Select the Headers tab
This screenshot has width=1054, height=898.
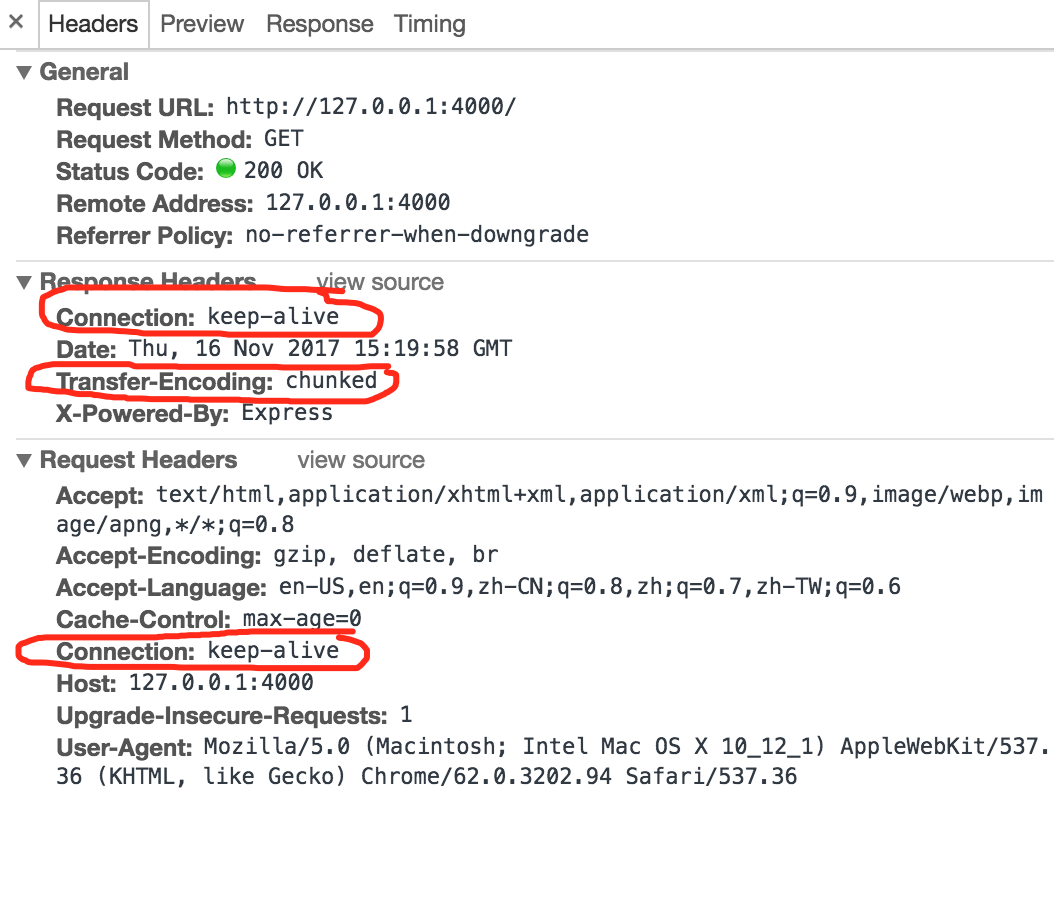[93, 23]
